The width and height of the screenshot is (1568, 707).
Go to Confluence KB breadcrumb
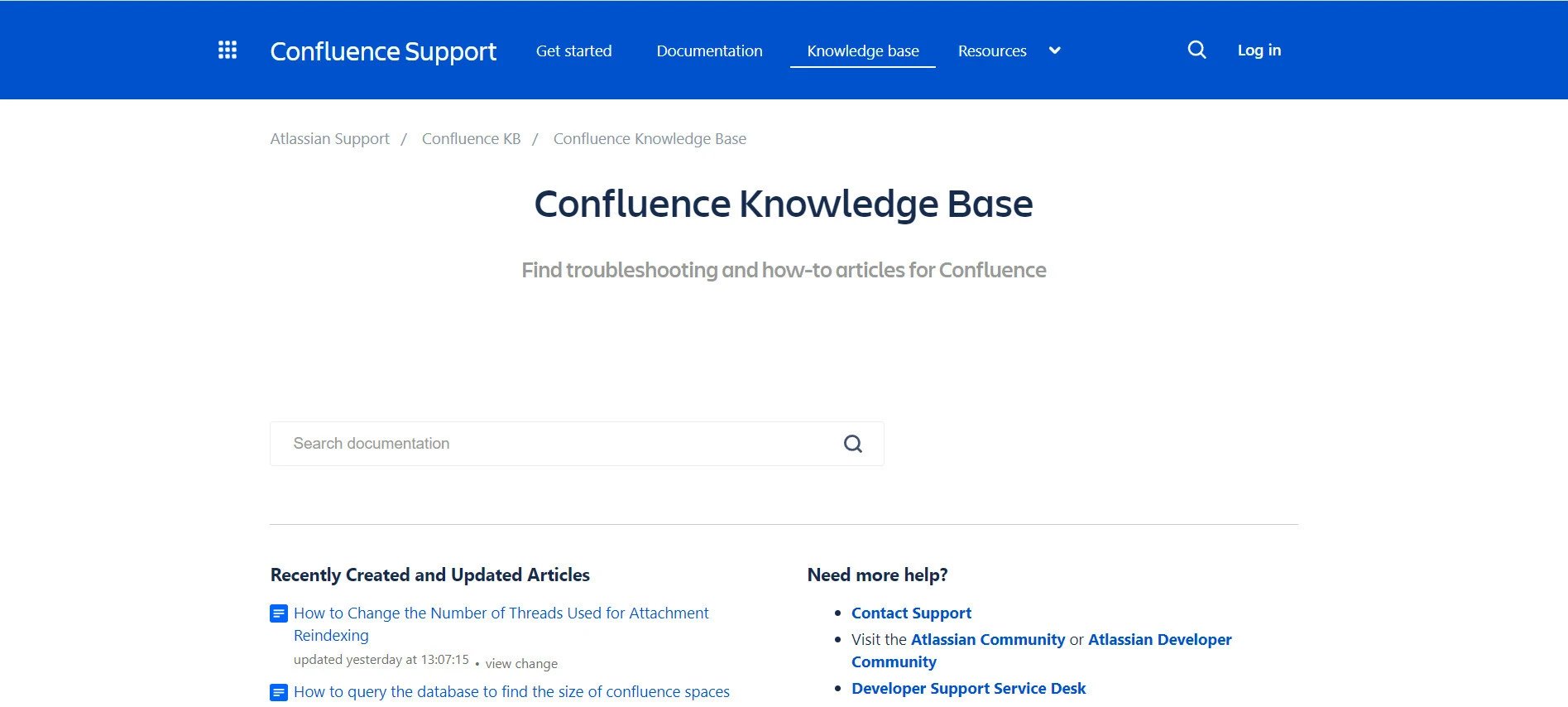click(471, 139)
